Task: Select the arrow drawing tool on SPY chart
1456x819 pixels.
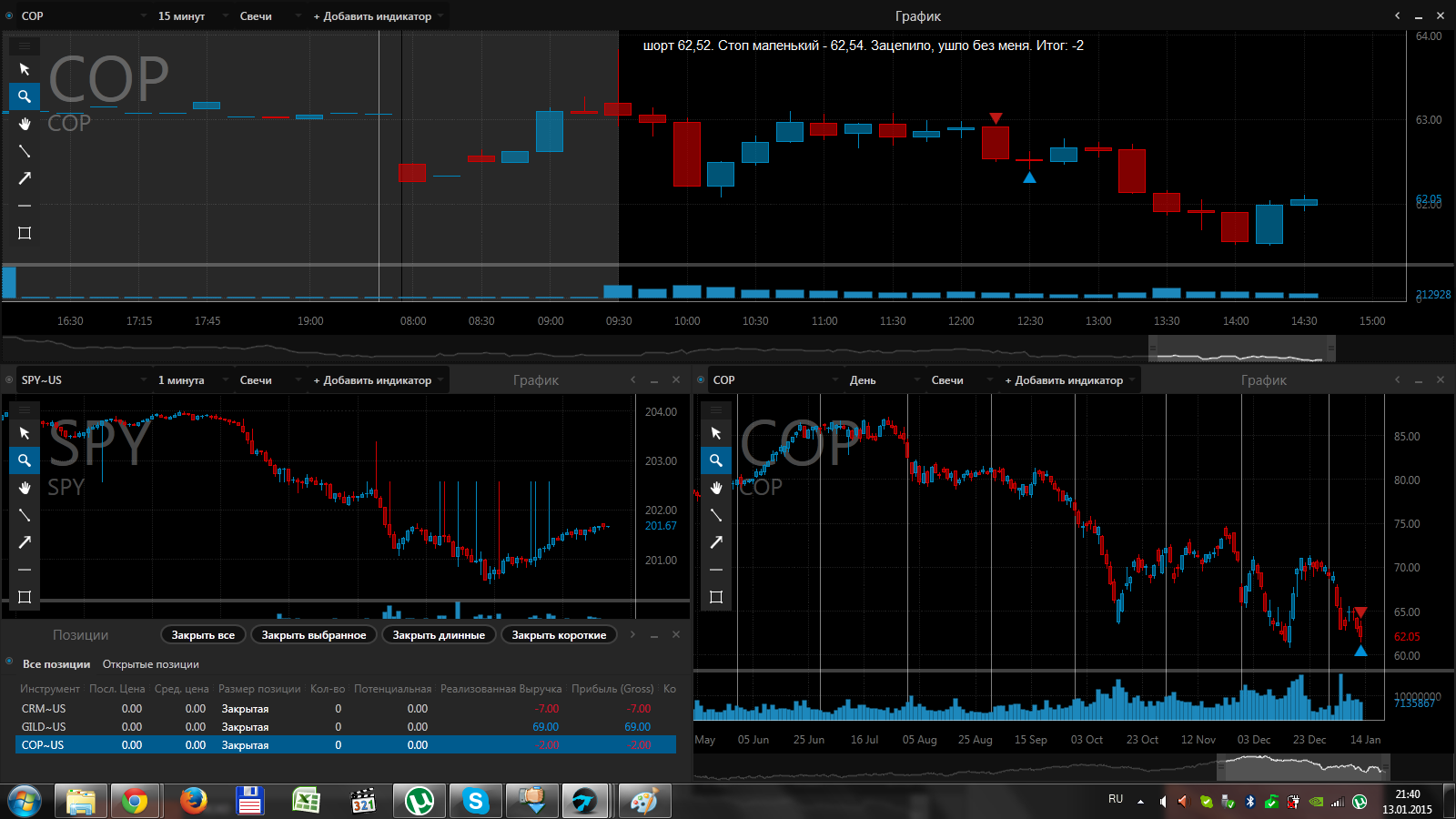Action: [x=25, y=542]
